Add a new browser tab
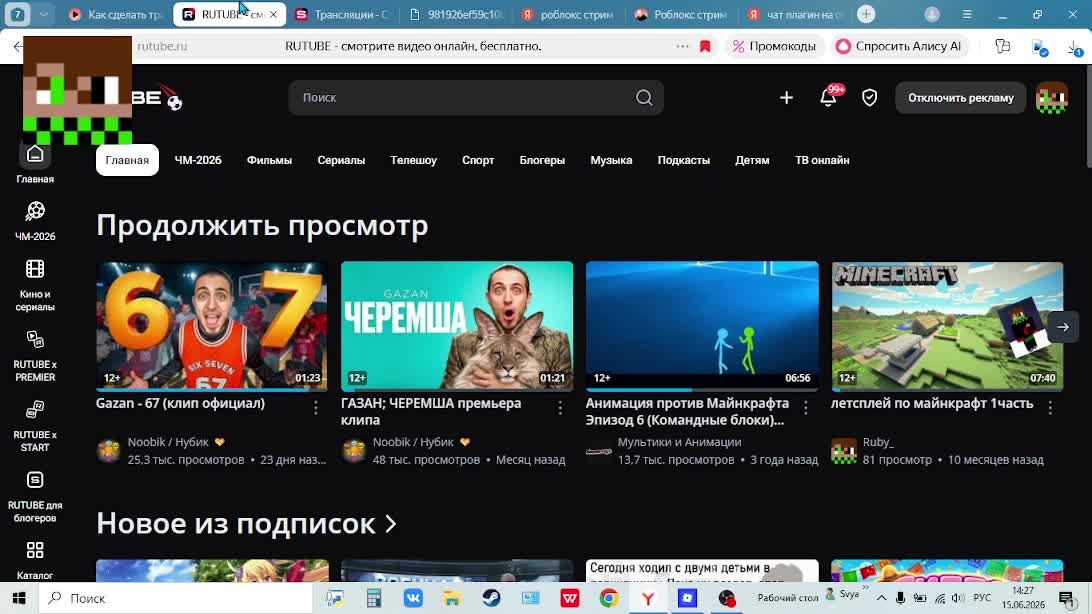This screenshot has width=1092, height=614. pos(866,14)
